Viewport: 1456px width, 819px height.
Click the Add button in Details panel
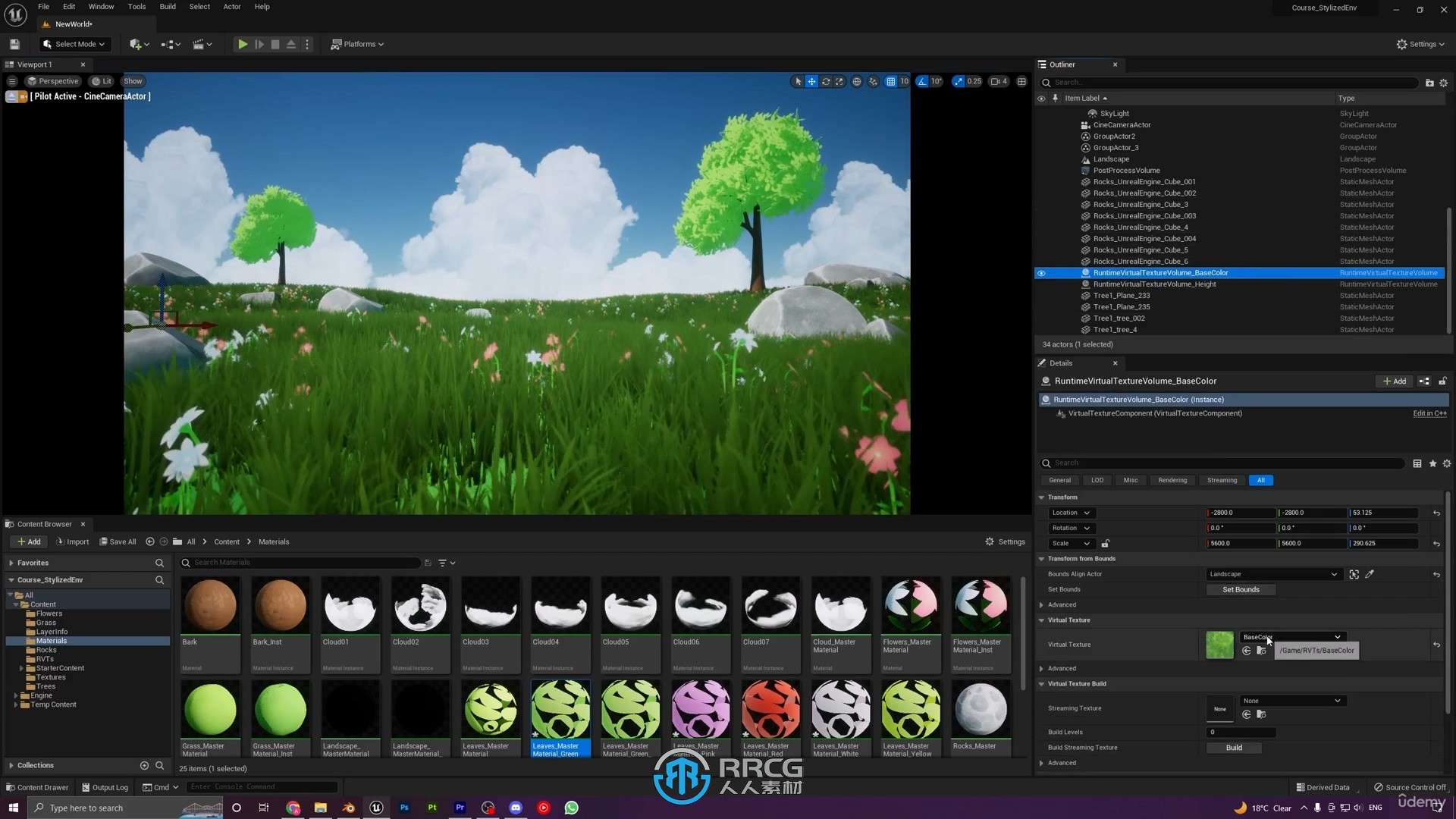click(x=1395, y=381)
